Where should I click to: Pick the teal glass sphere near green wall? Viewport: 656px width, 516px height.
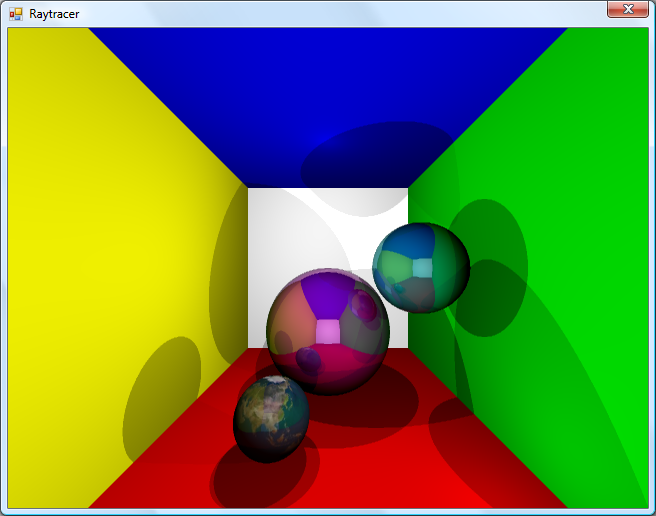pyautogui.click(x=420, y=267)
